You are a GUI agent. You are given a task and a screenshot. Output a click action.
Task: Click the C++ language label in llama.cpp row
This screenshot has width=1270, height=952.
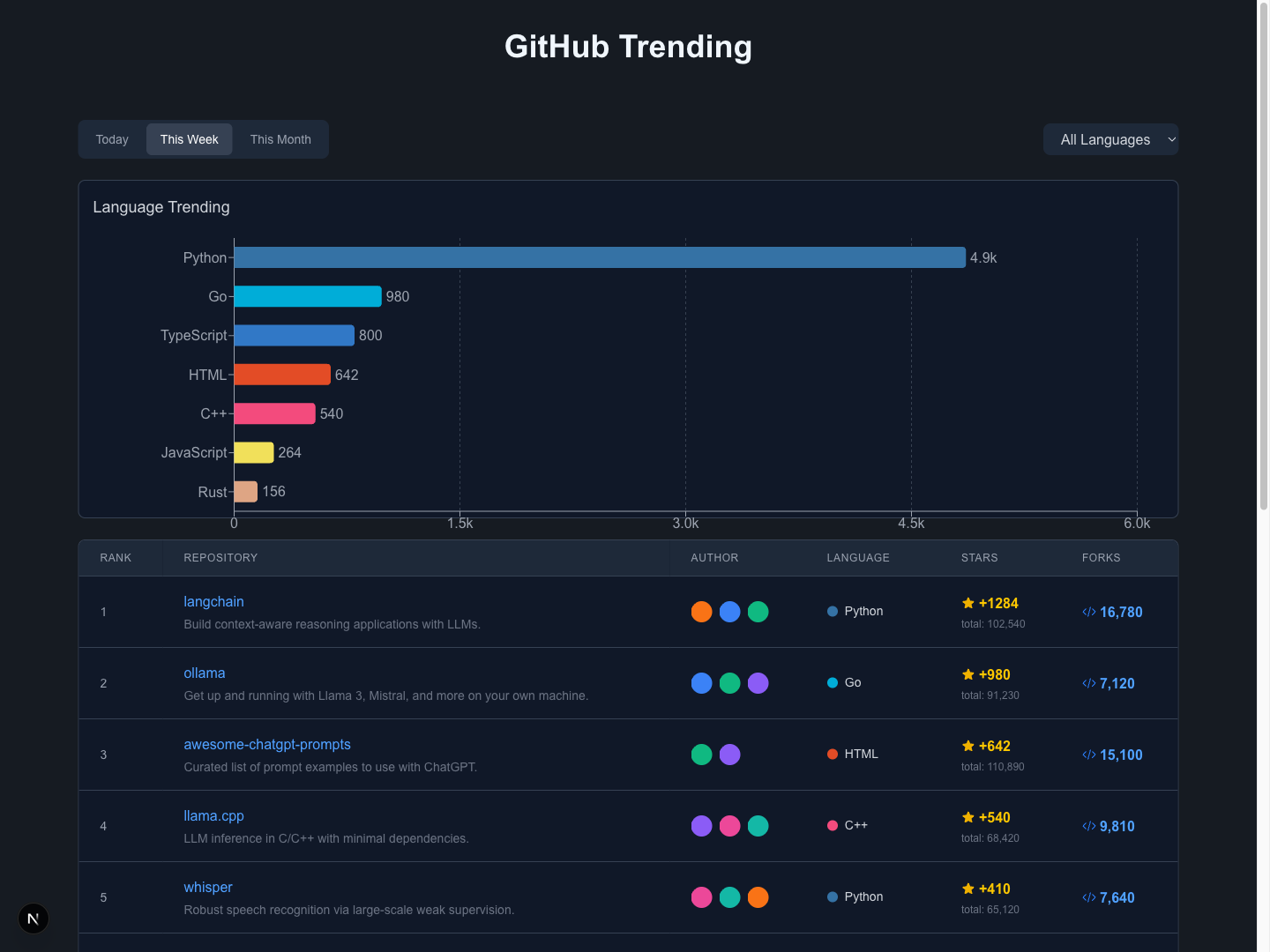click(x=856, y=825)
